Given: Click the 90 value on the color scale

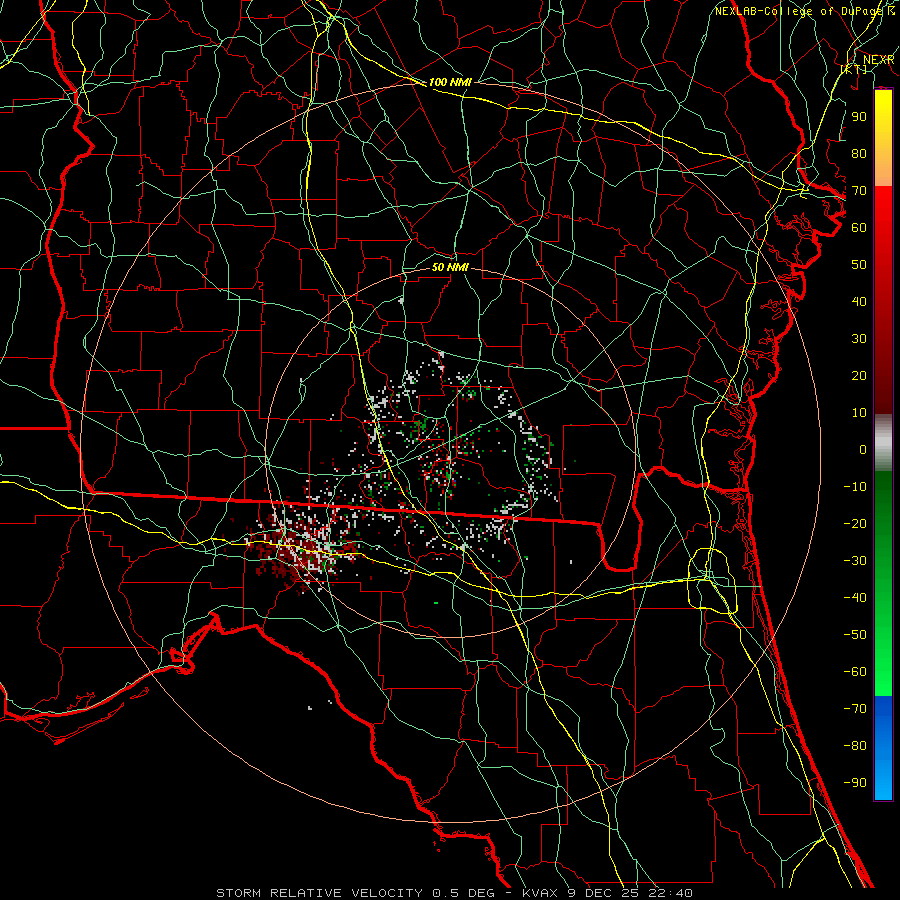Looking at the screenshot, I should tap(859, 117).
